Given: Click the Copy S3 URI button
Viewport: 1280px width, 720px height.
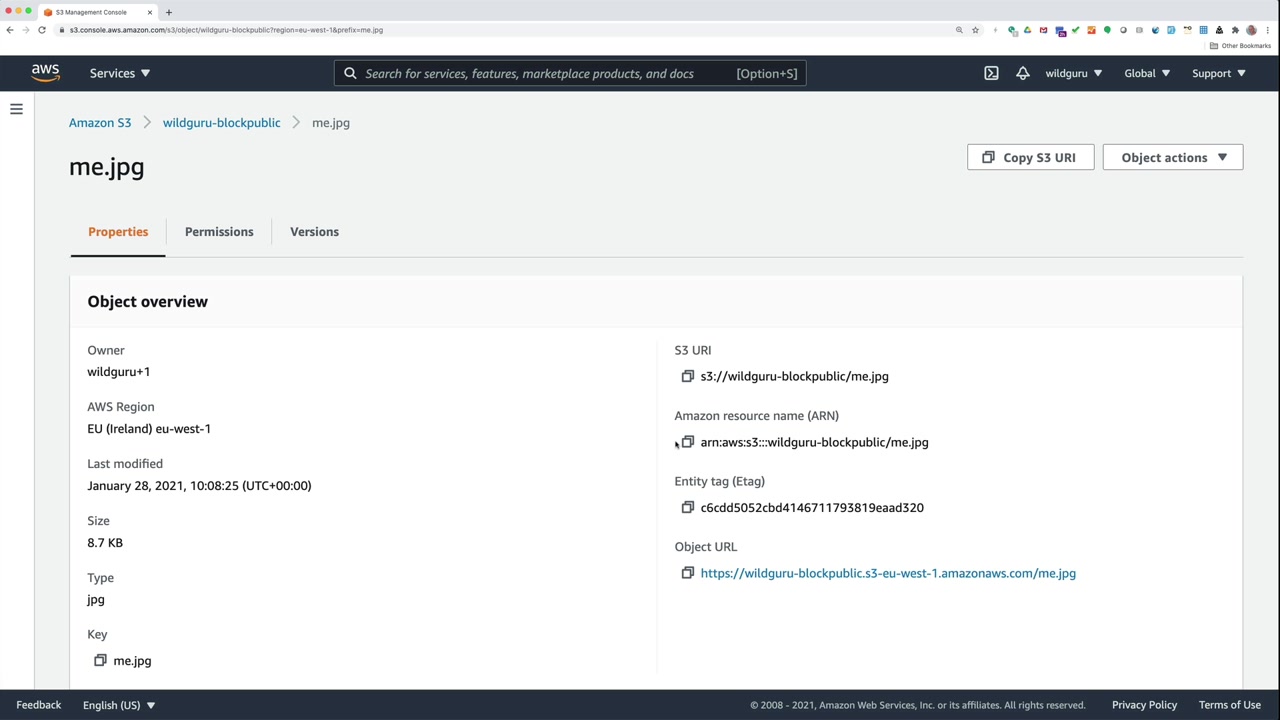Looking at the screenshot, I should click(x=1030, y=157).
